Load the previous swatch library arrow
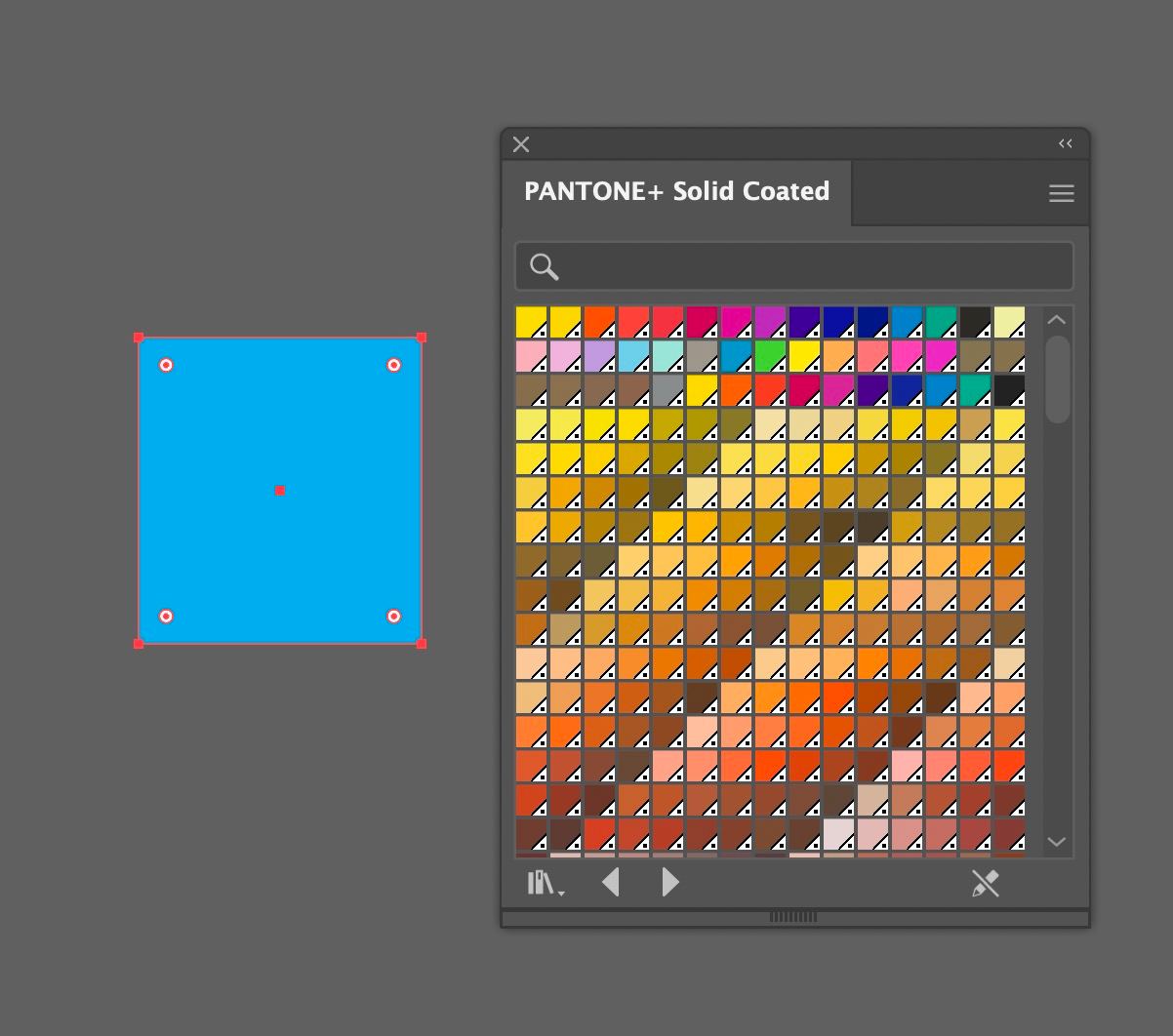The height and width of the screenshot is (1036, 1173). (x=611, y=883)
